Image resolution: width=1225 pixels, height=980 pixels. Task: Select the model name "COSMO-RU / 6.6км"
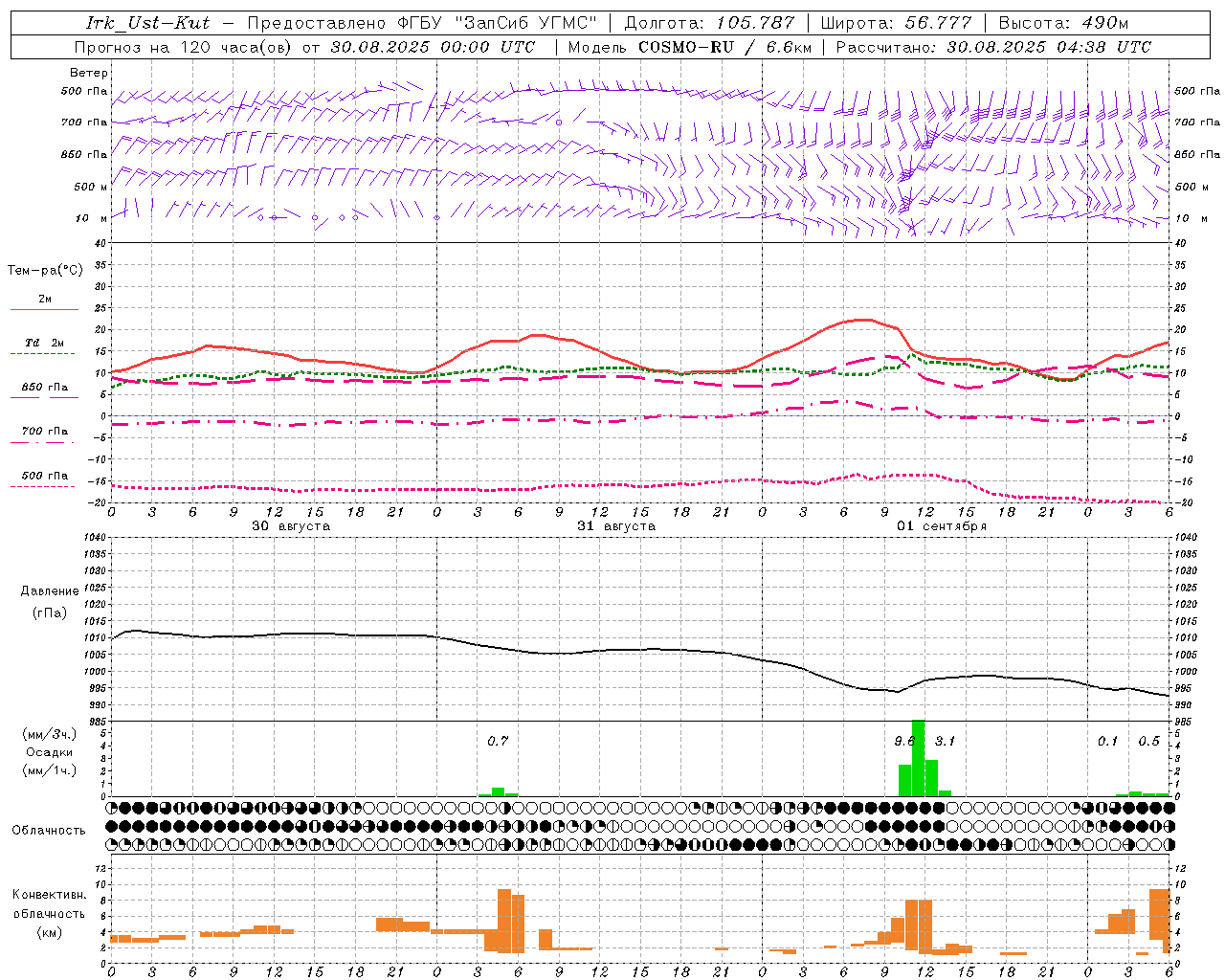(724, 47)
